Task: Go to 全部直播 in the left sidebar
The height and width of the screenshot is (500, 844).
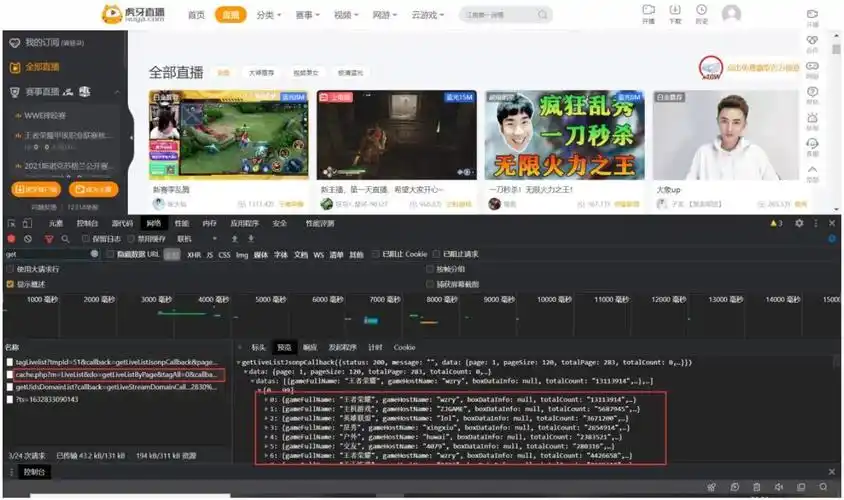Action: click(x=41, y=67)
